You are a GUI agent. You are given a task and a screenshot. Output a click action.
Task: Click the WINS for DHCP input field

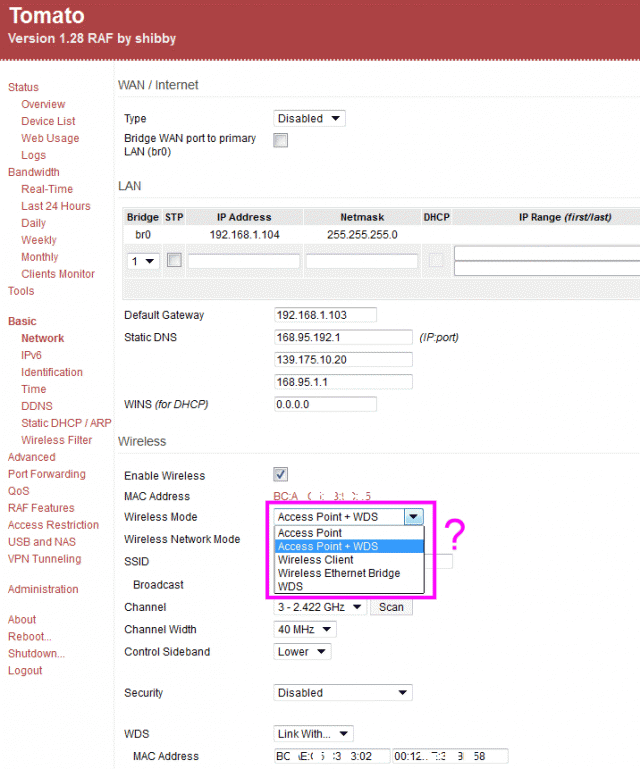click(325, 404)
